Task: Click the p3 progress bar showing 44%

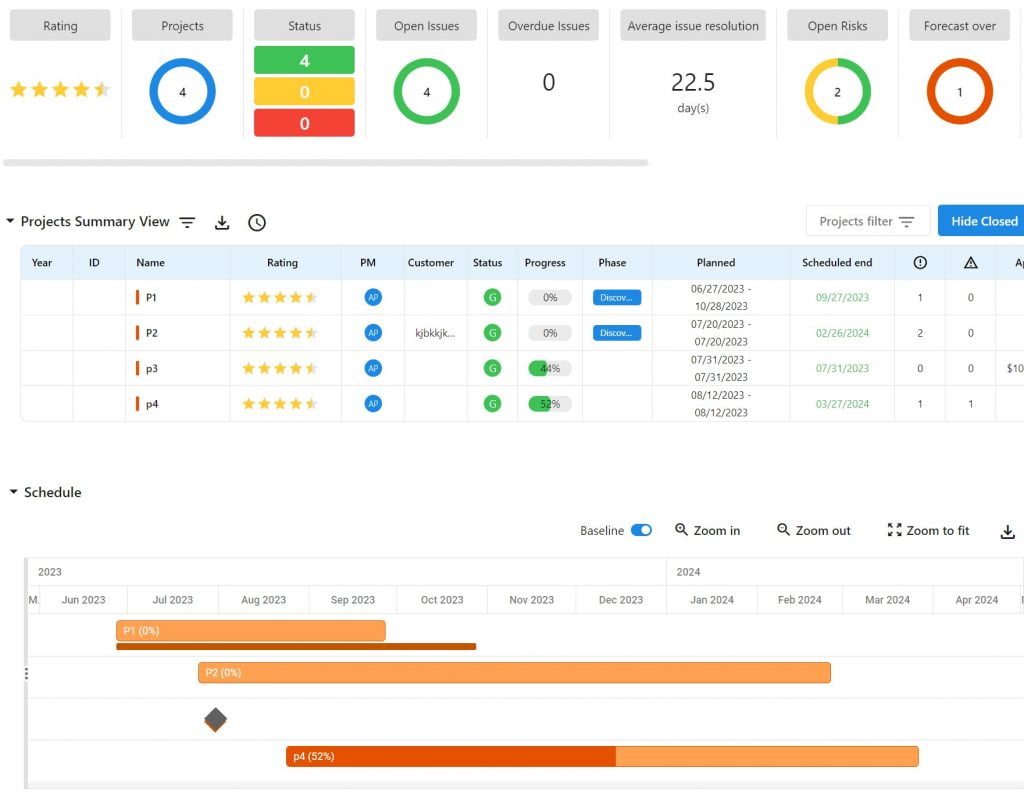Action: coord(550,368)
